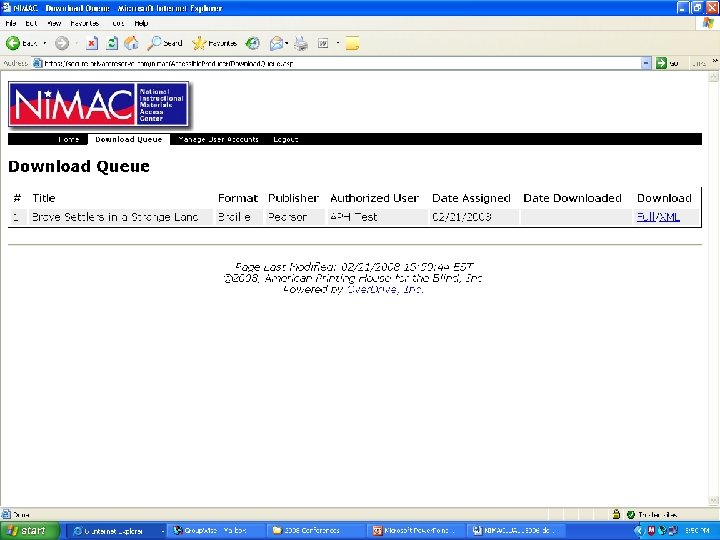Expand the Links toolbar chevron
This screenshot has width=720, height=540.
click(715, 61)
